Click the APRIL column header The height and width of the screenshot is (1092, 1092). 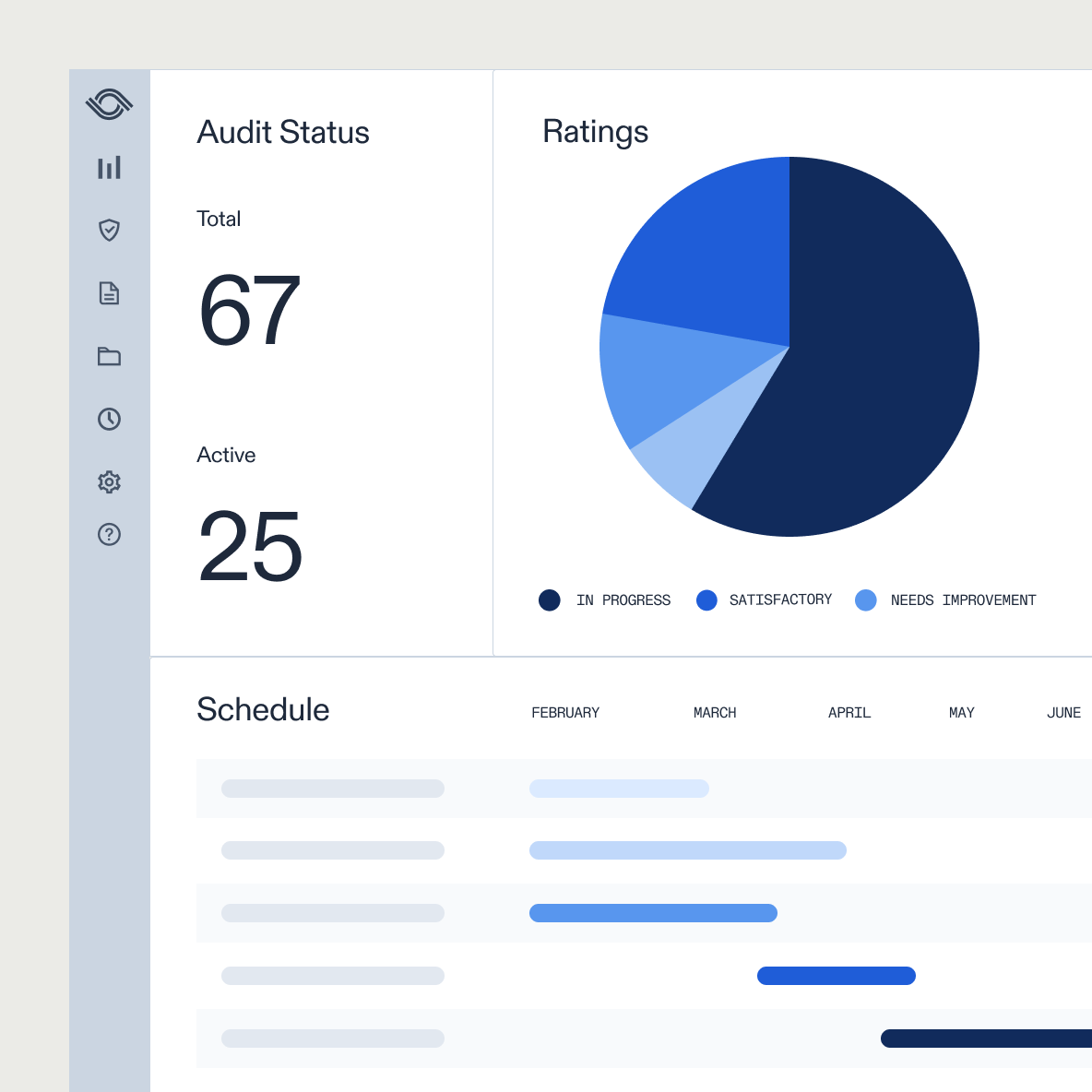tap(849, 712)
